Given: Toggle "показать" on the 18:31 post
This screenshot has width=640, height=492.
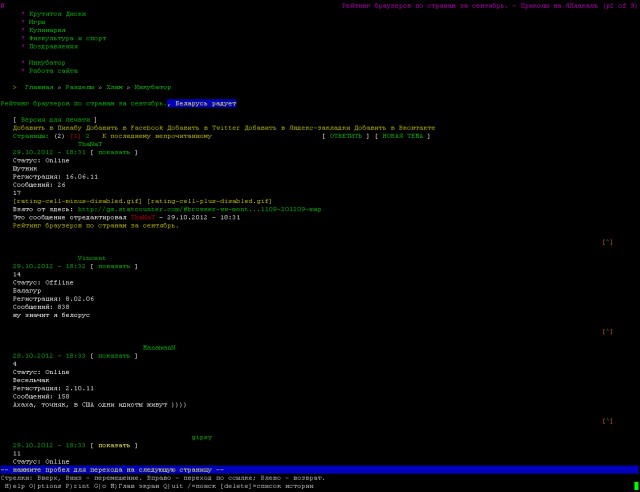Looking at the screenshot, I should 113,152.
